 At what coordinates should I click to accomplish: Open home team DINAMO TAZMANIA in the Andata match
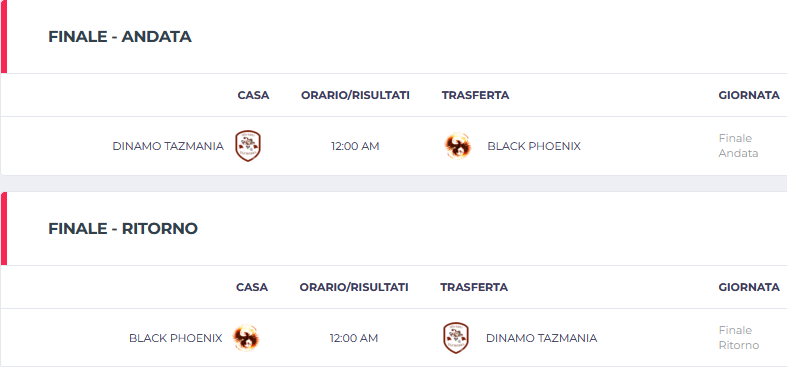tap(168, 146)
